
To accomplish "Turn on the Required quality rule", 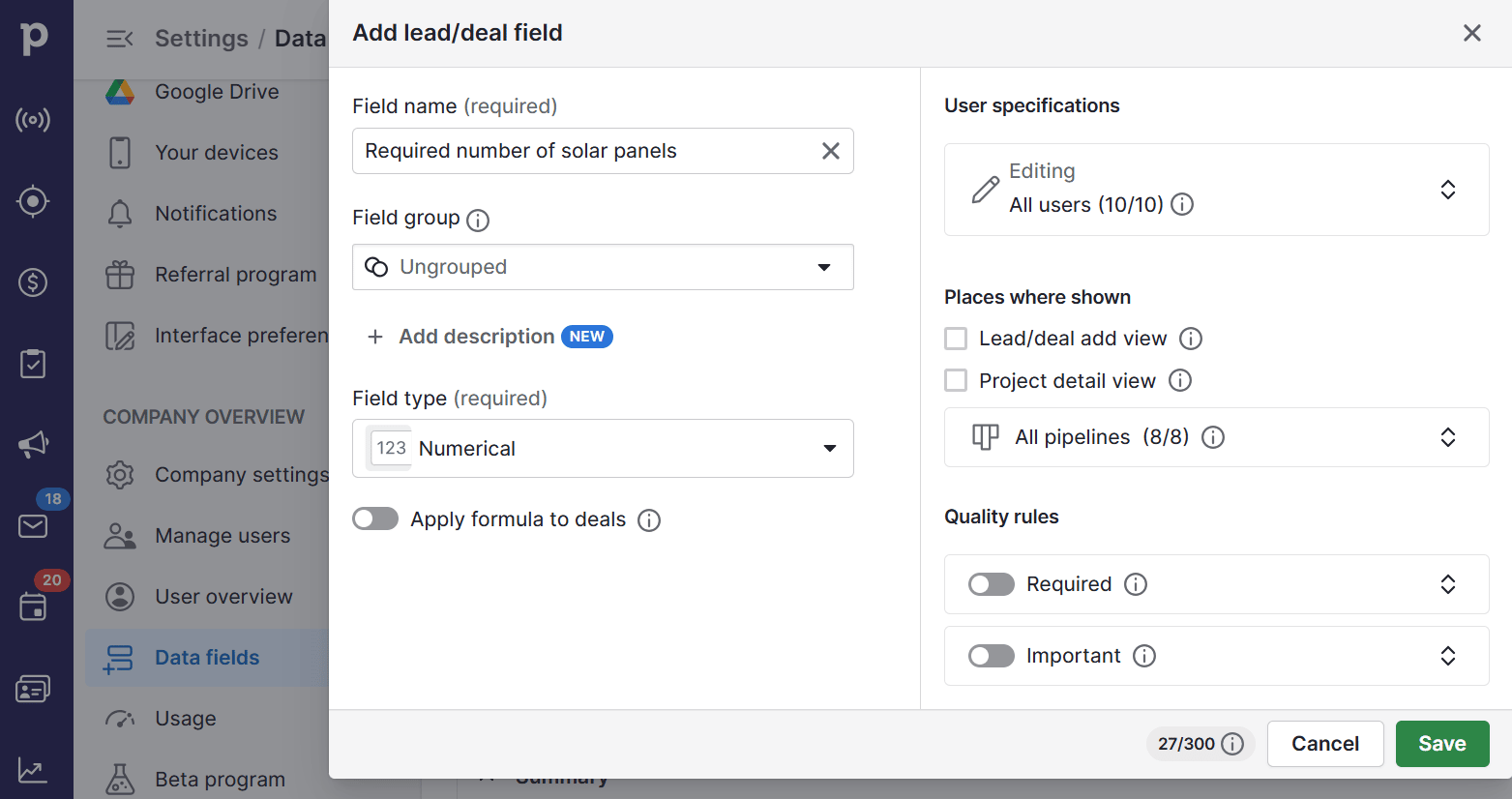I will (991, 584).
